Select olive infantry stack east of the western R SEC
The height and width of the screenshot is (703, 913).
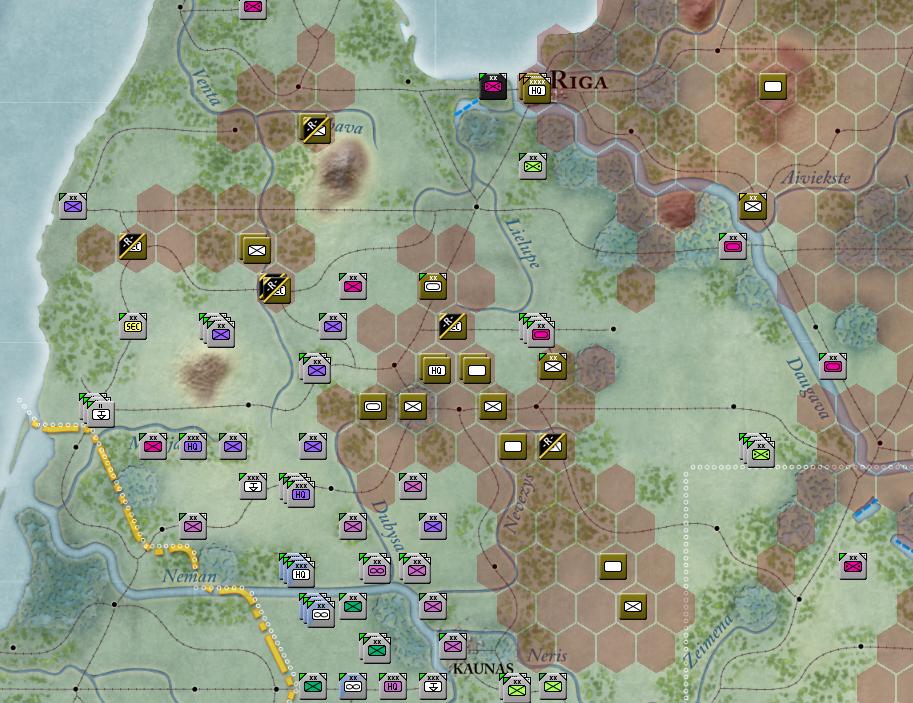click(x=255, y=249)
